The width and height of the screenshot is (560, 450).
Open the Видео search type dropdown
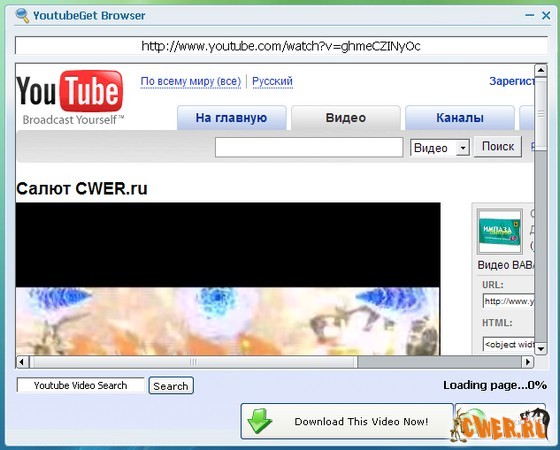463,148
